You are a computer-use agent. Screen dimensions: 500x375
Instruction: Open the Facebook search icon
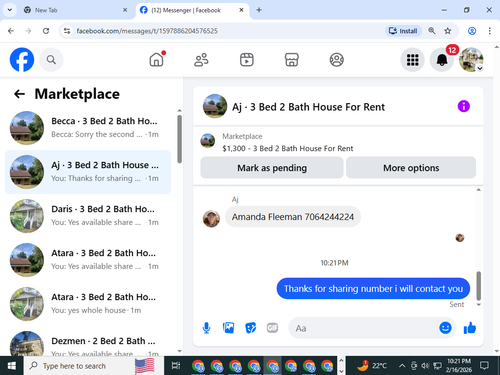click(x=51, y=60)
